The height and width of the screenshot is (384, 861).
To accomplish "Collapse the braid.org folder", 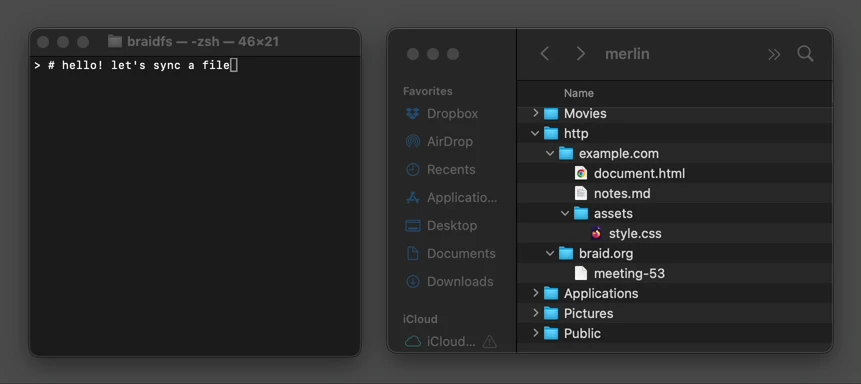I will [x=550, y=254].
